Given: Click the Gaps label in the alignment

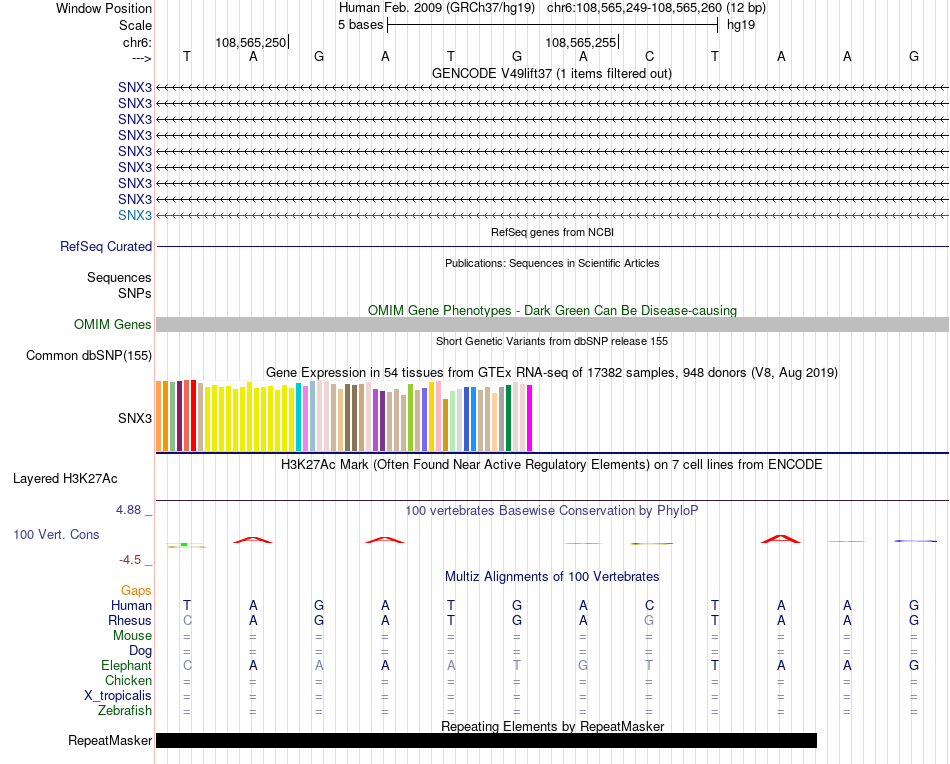Looking at the screenshot, I should coord(136,590).
